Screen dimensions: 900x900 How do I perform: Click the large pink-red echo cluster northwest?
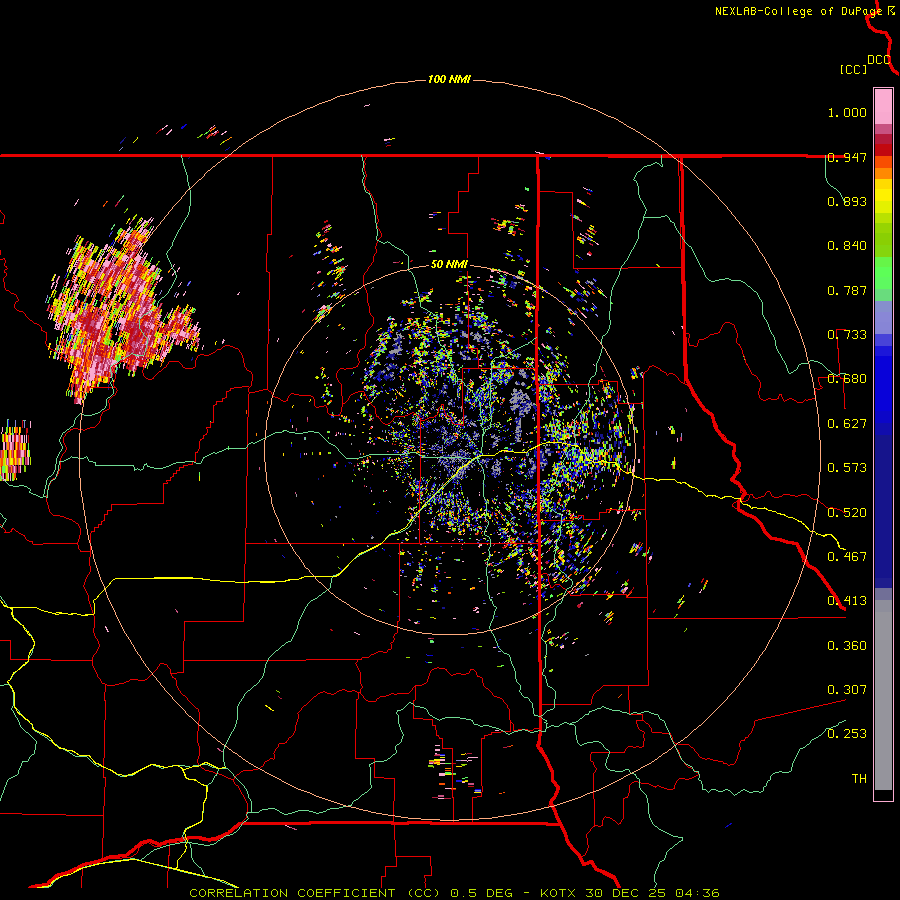pyautogui.click(x=121, y=310)
